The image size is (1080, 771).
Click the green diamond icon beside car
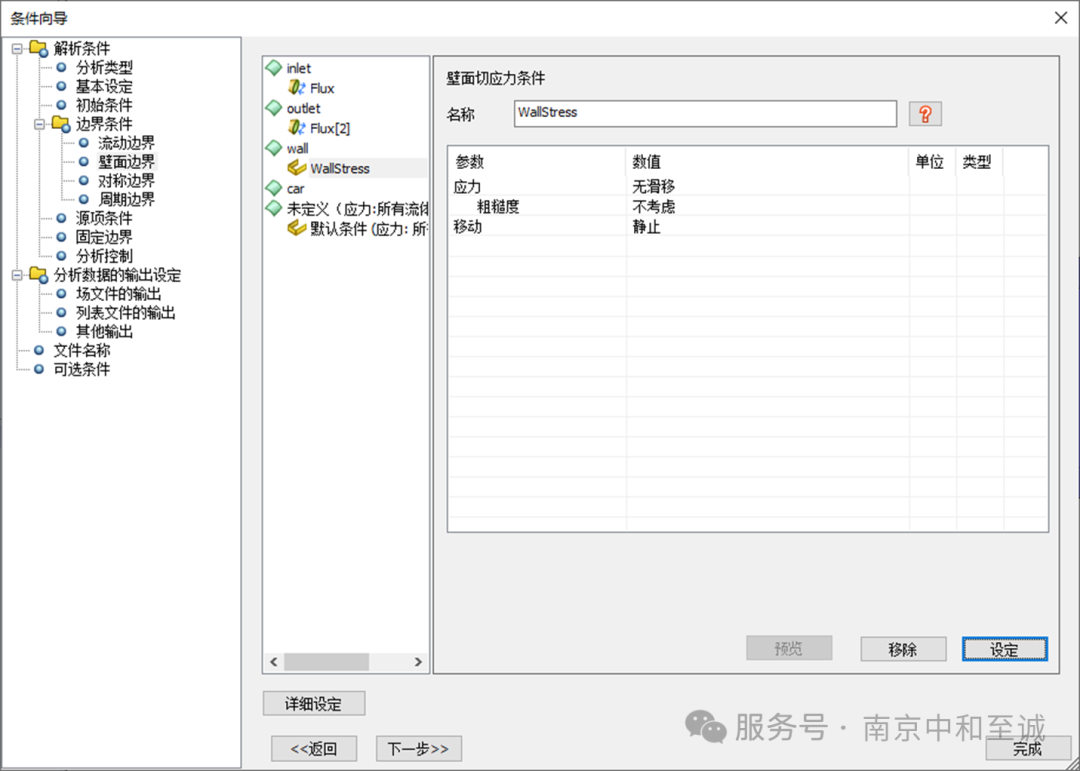coord(274,187)
